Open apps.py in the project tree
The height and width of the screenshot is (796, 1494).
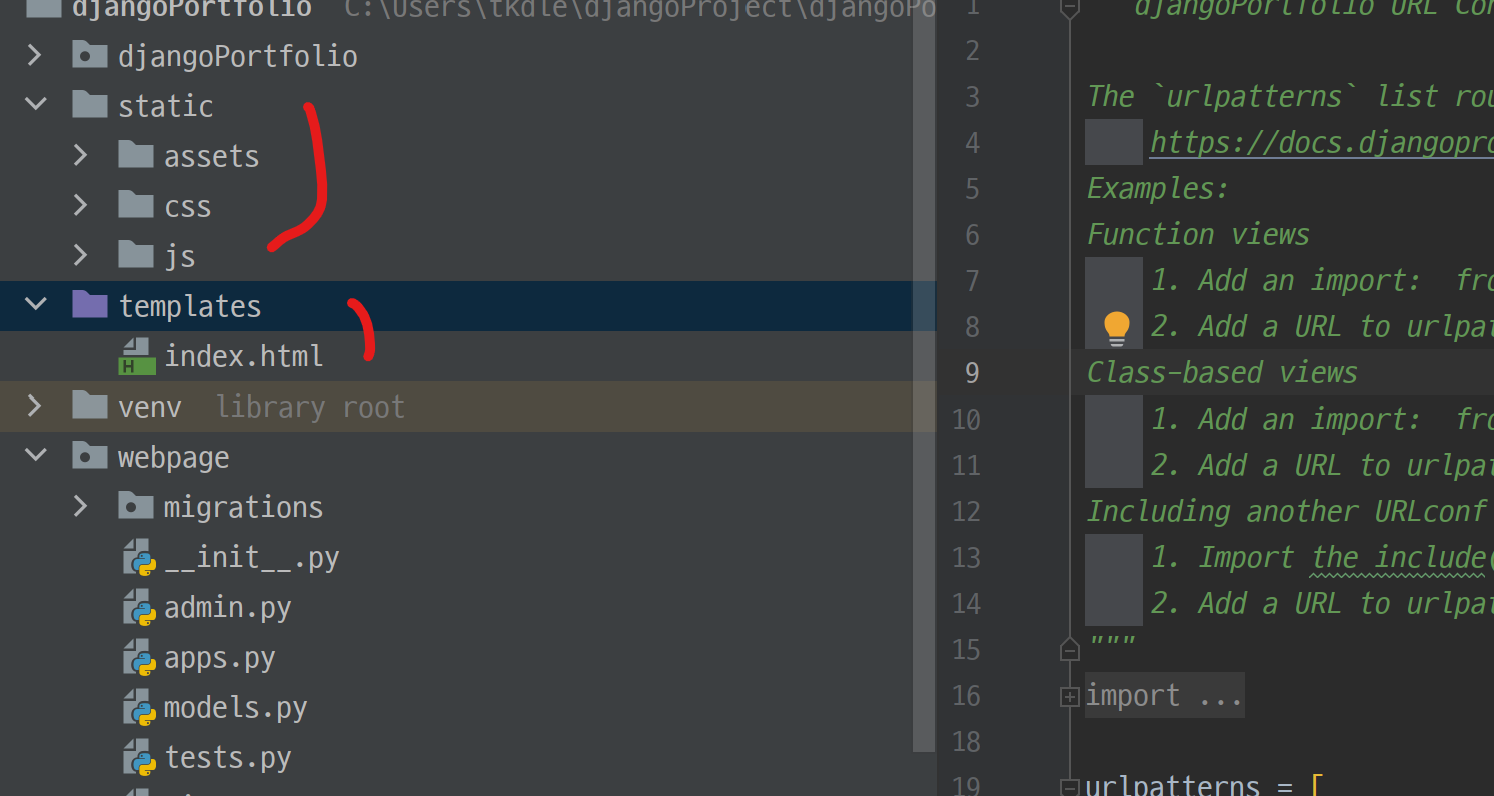point(219,658)
